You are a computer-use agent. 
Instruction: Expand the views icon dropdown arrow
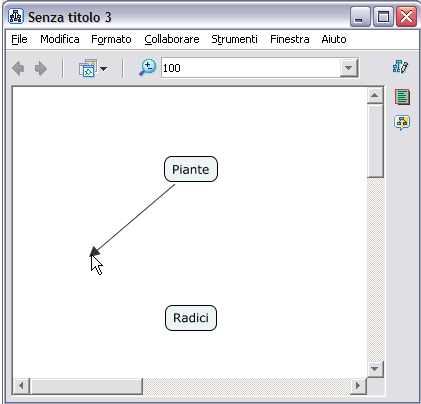[x=104, y=69]
